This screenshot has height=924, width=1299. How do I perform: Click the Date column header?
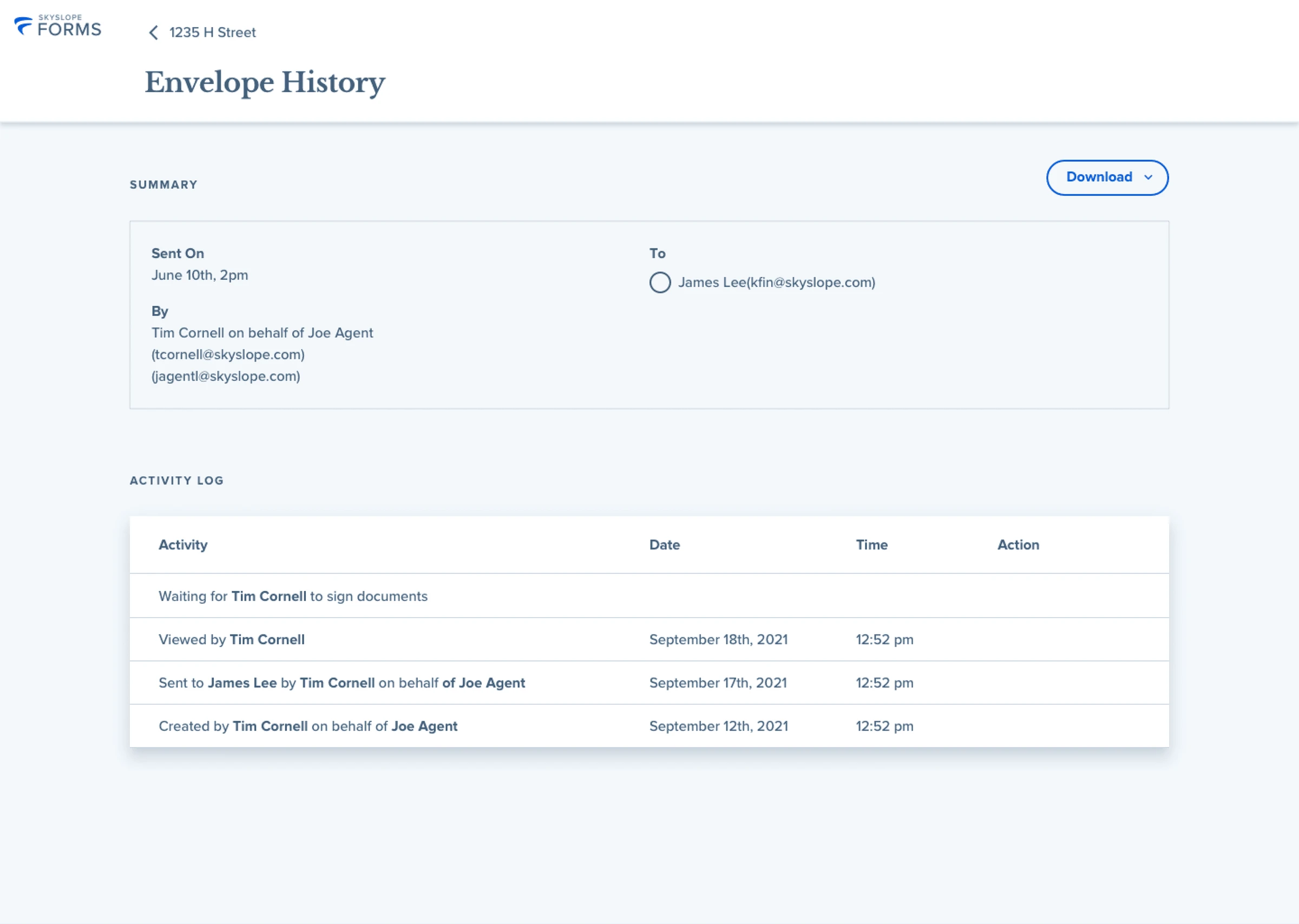[664, 545]
